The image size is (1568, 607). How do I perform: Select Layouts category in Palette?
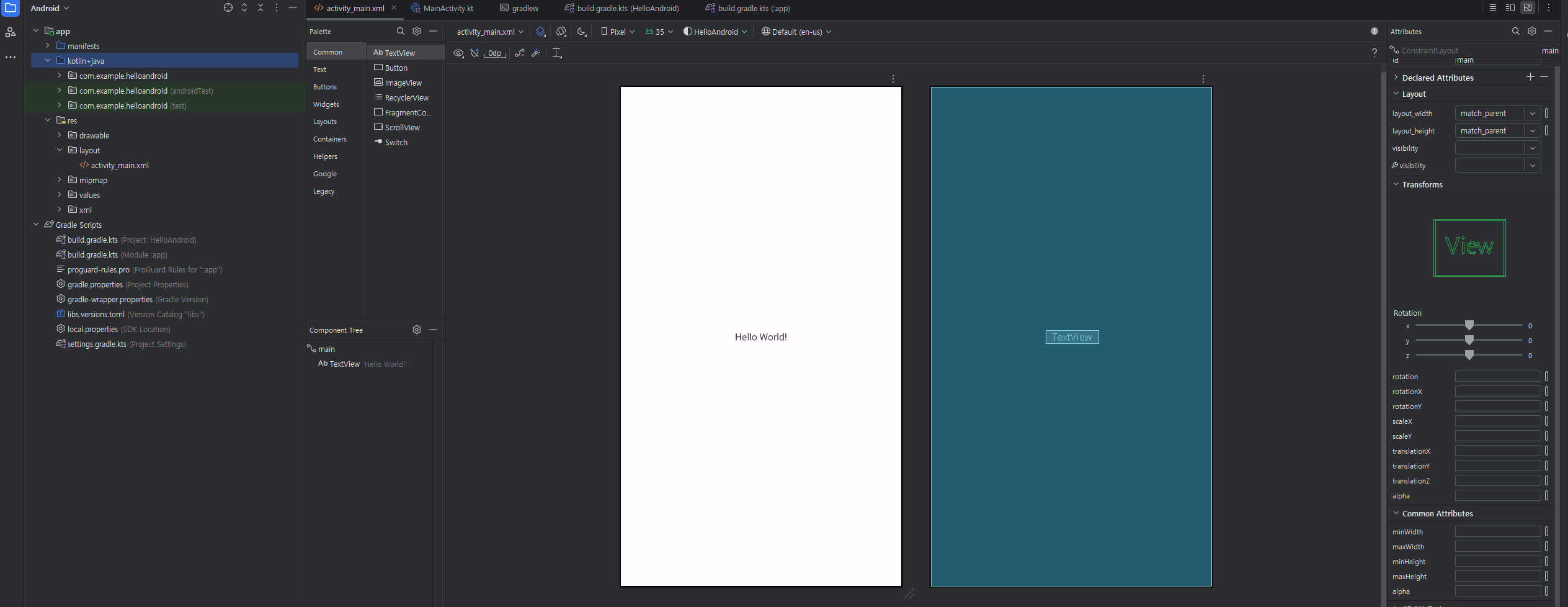pyautogui.click(x=336, y=122)
